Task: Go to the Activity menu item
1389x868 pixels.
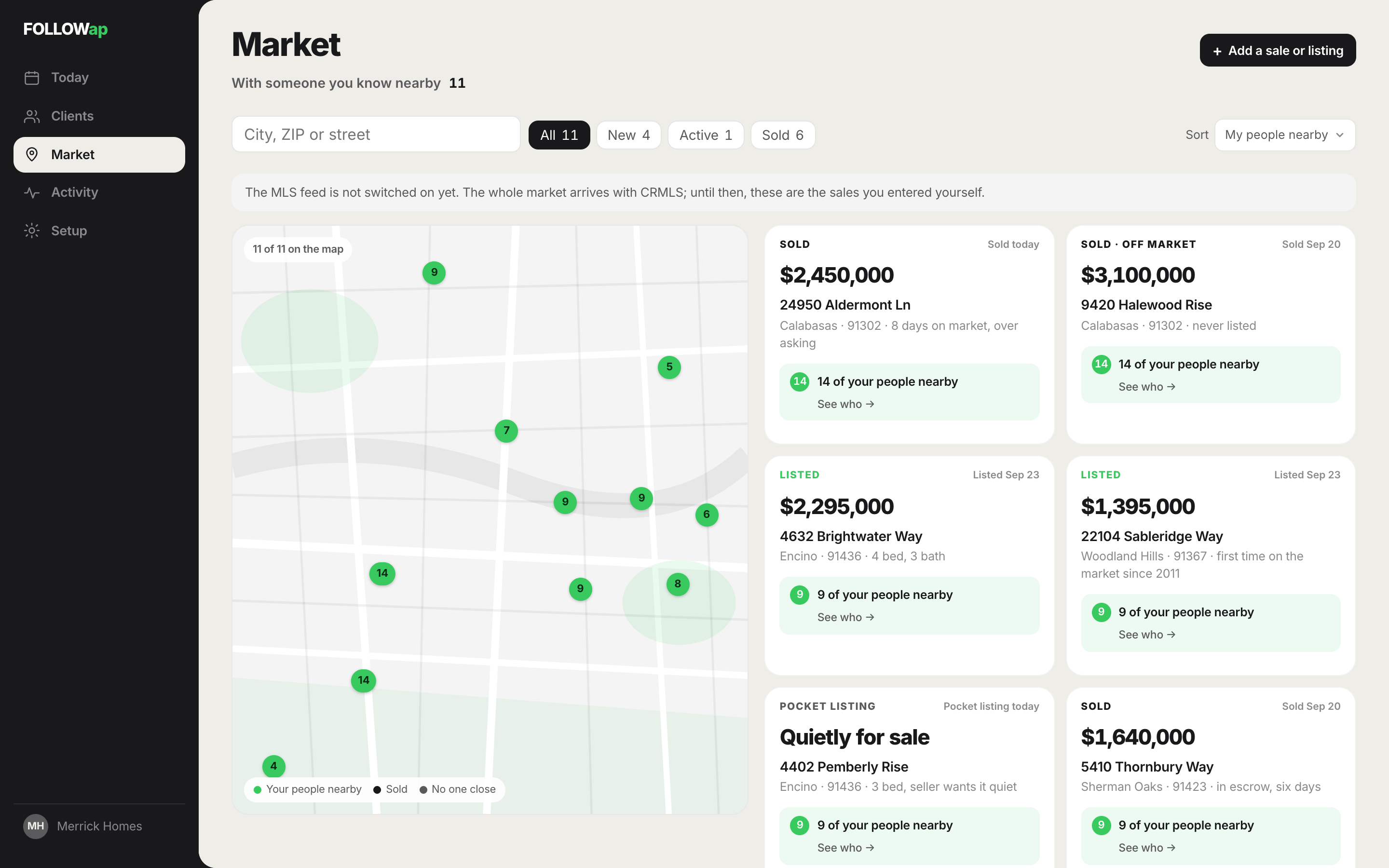Action: [99, 192]
